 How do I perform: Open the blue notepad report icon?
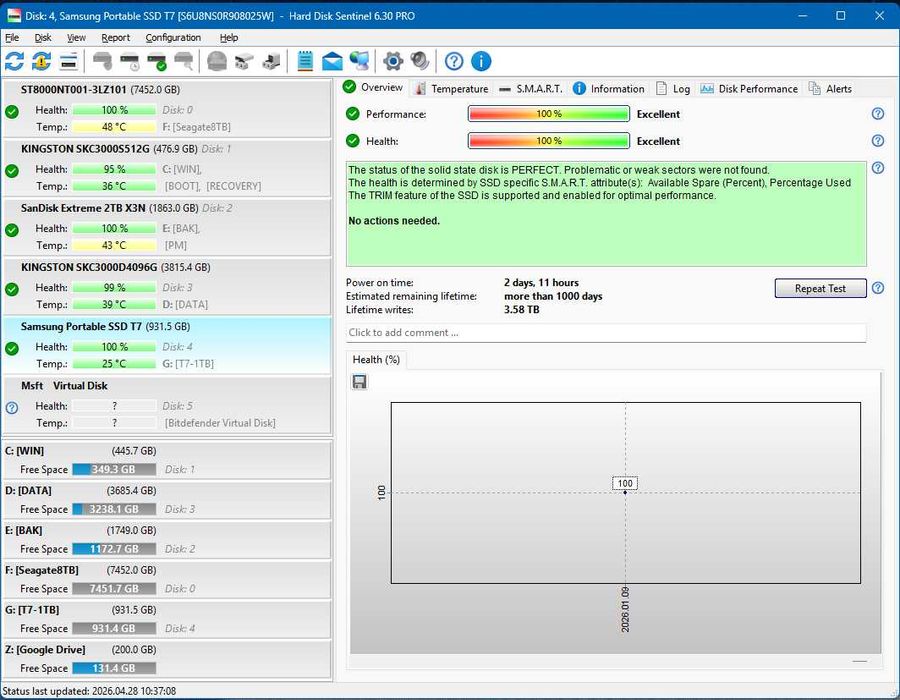305,61
